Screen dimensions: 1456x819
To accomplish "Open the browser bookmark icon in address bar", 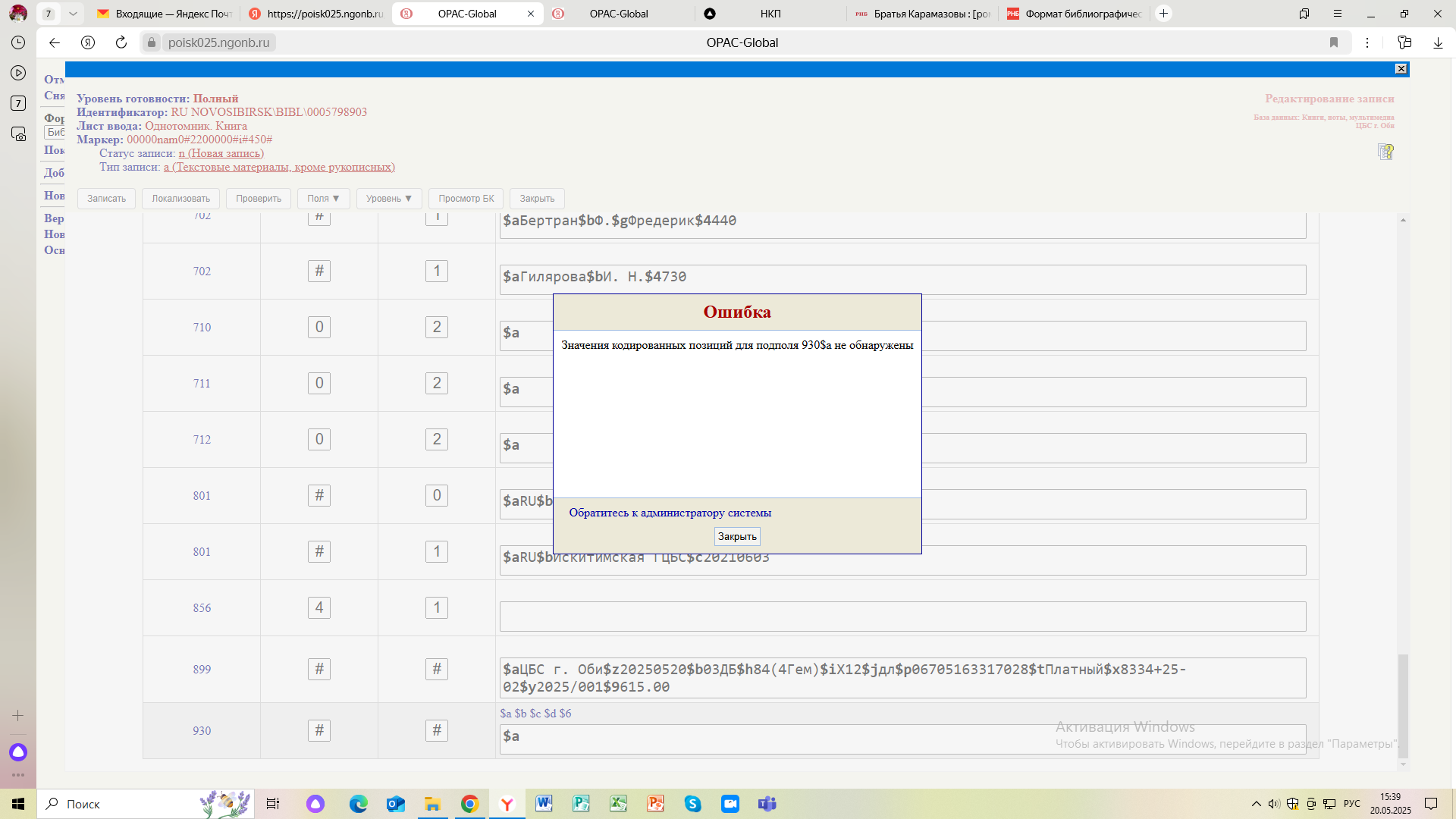I will tap(1334, 42).
